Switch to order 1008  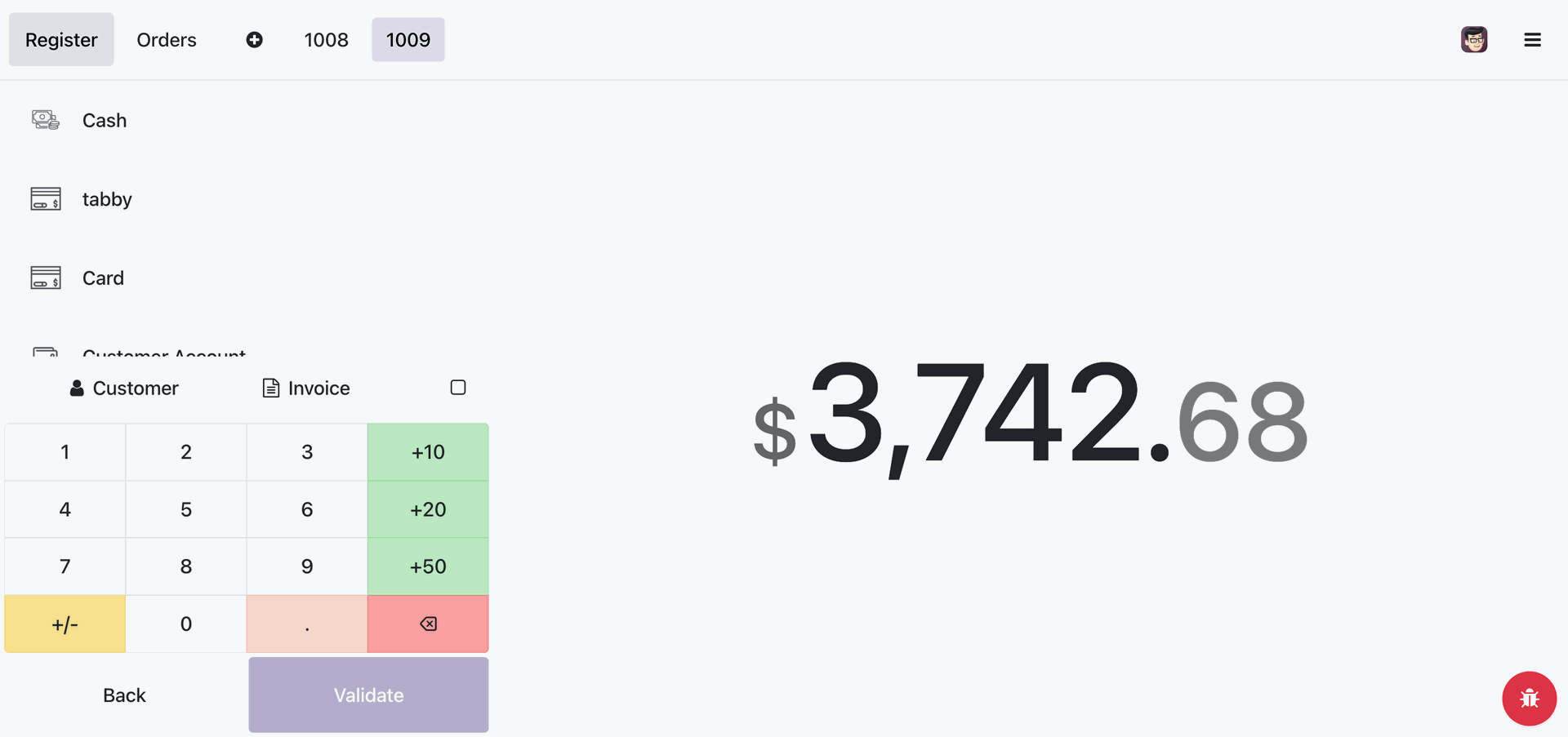coord(326,40)
